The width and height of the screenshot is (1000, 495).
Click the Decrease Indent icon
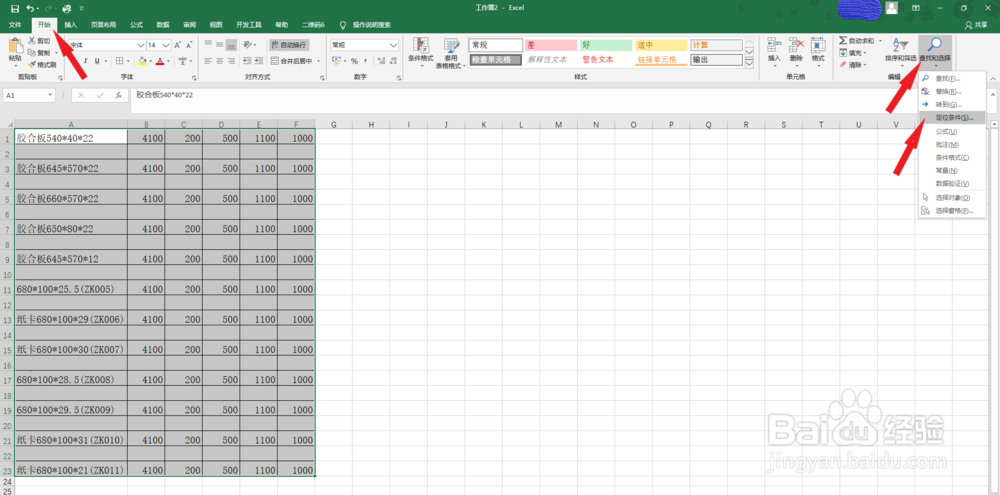click(246, 61)
